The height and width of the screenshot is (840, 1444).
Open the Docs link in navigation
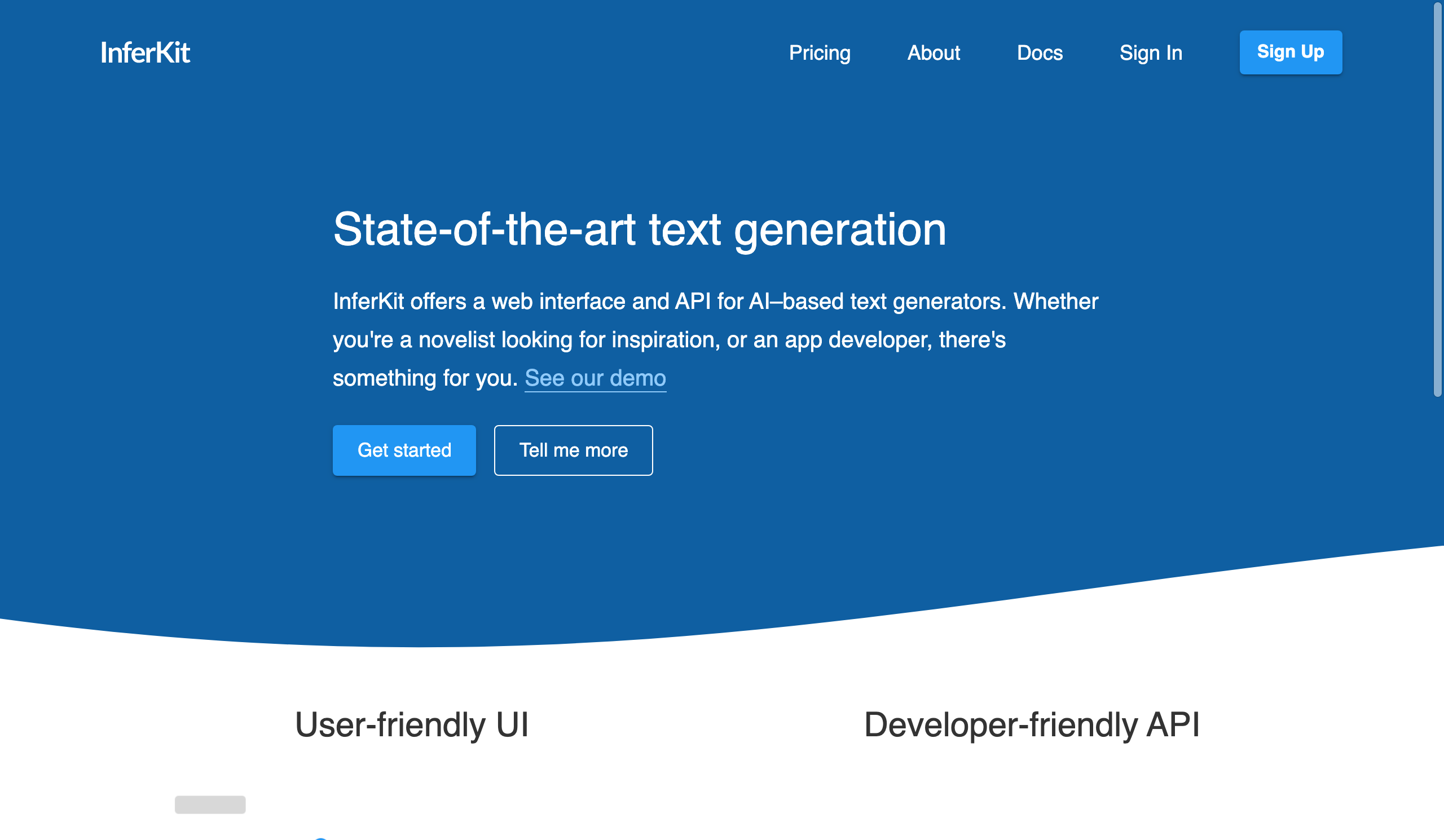pyautogui.click(x=1040, y=52)
